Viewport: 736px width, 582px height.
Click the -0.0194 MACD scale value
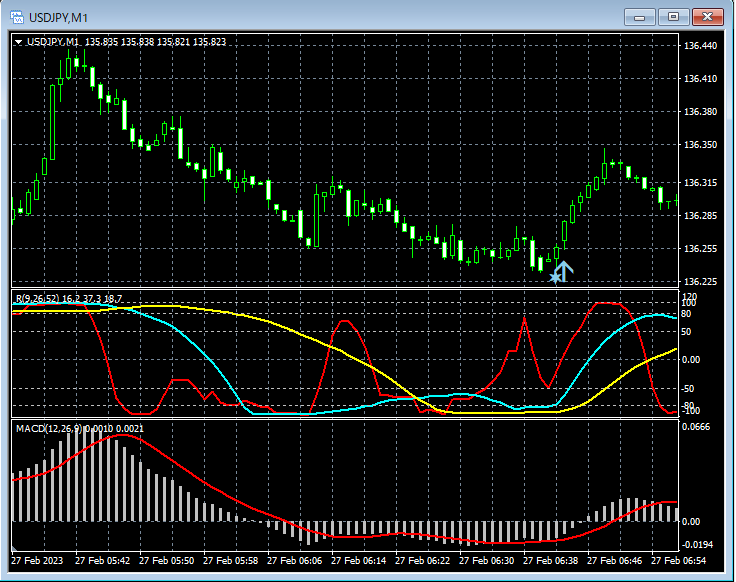(x=698, y=544)
